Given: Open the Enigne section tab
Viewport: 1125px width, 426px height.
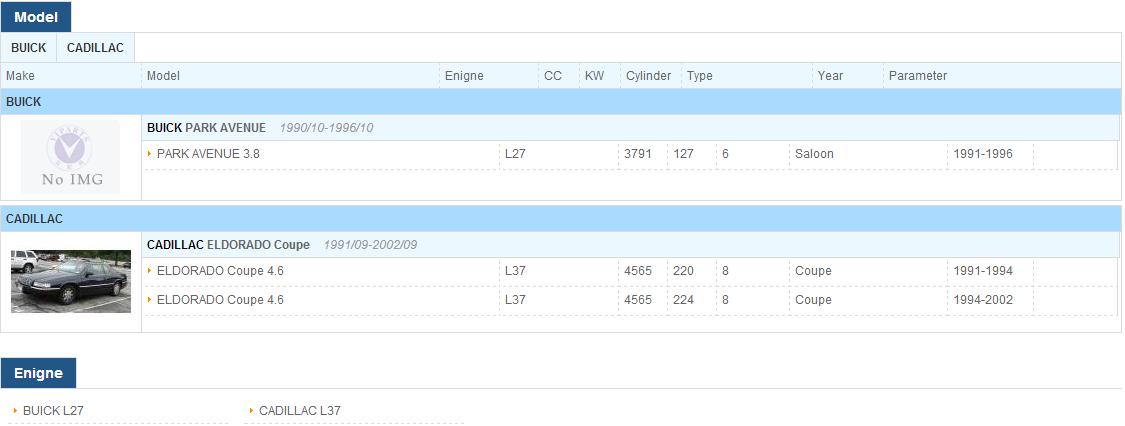Looking at the screenshot, I should click(x=38, y=373).
